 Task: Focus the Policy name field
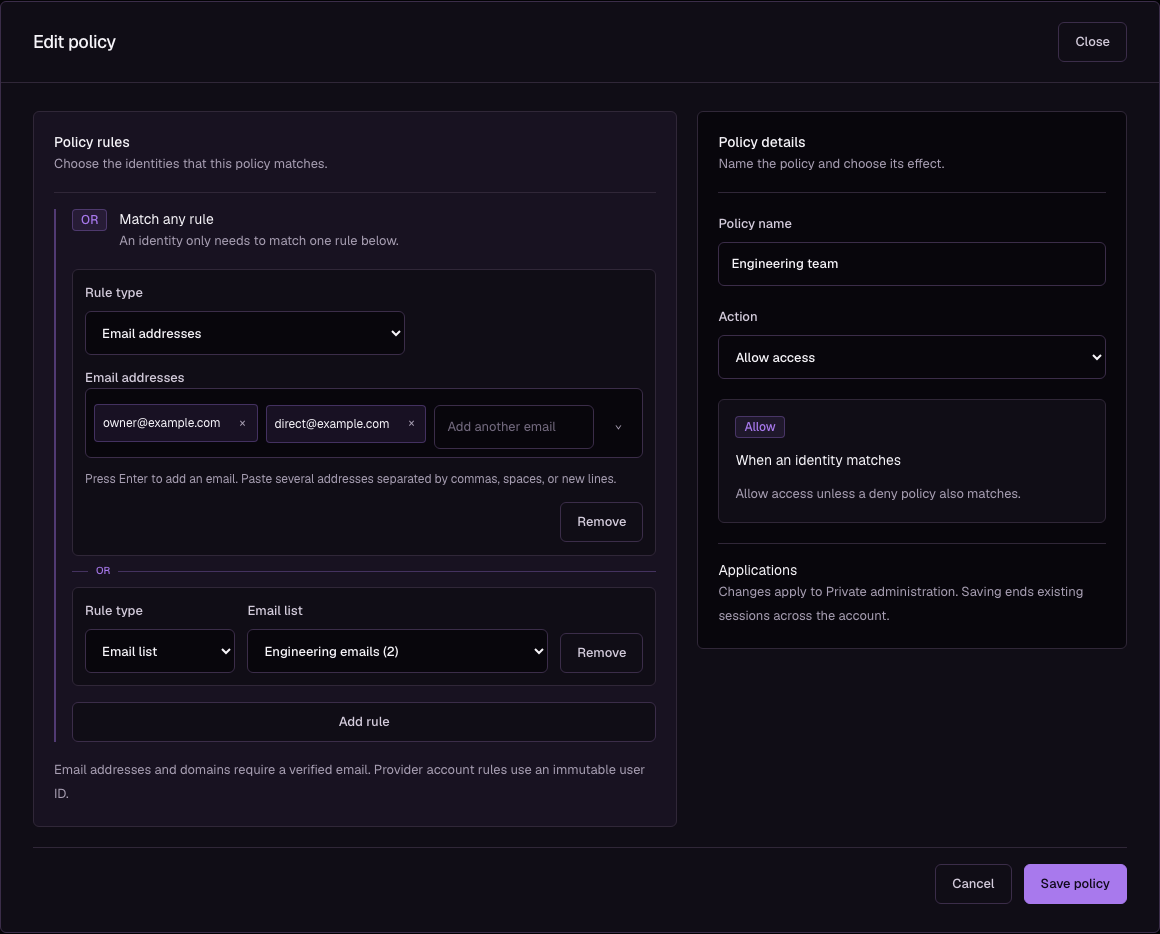point(911,264)
